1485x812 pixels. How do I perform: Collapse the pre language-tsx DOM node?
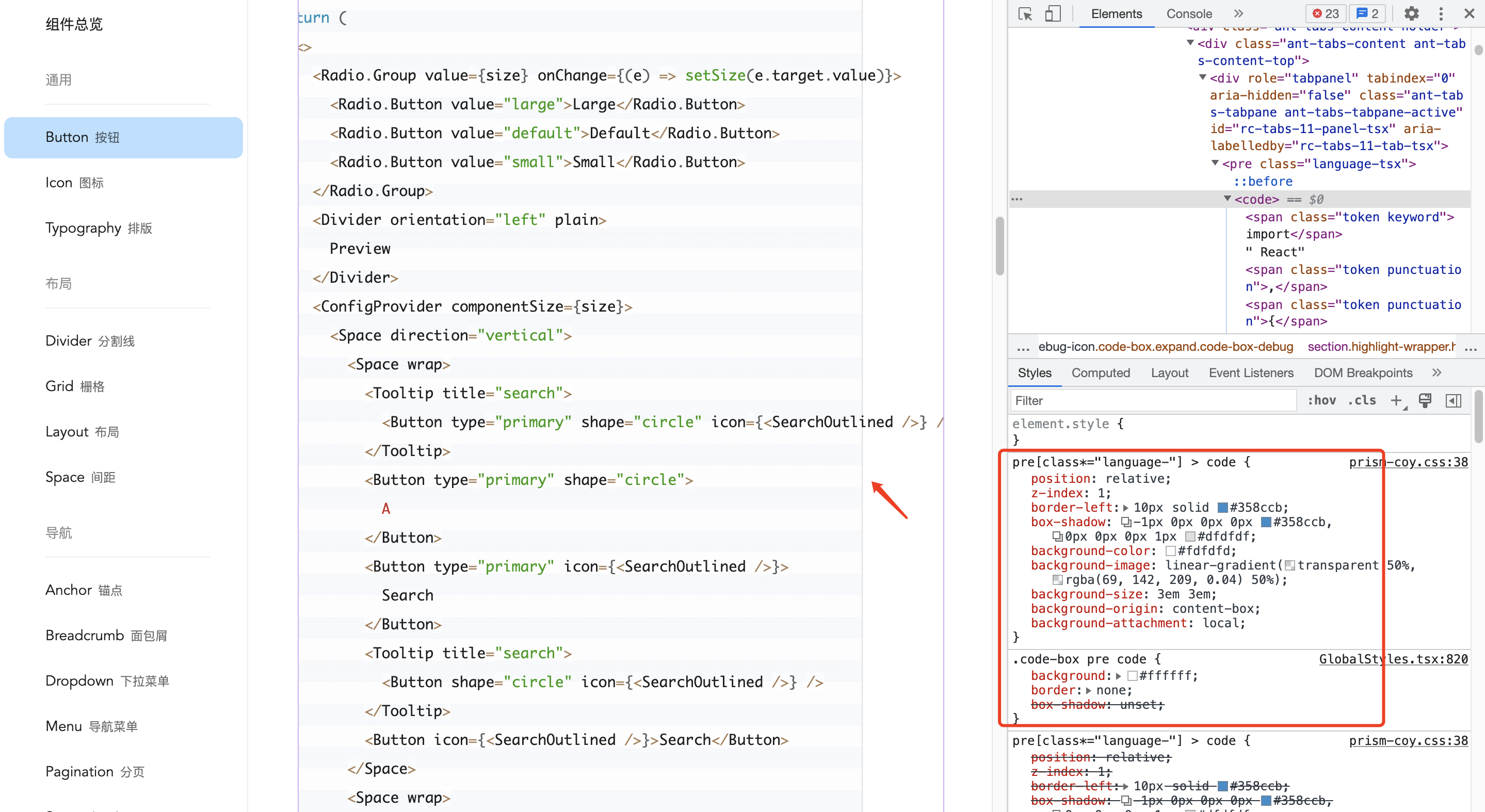[x=1215, y=164]
